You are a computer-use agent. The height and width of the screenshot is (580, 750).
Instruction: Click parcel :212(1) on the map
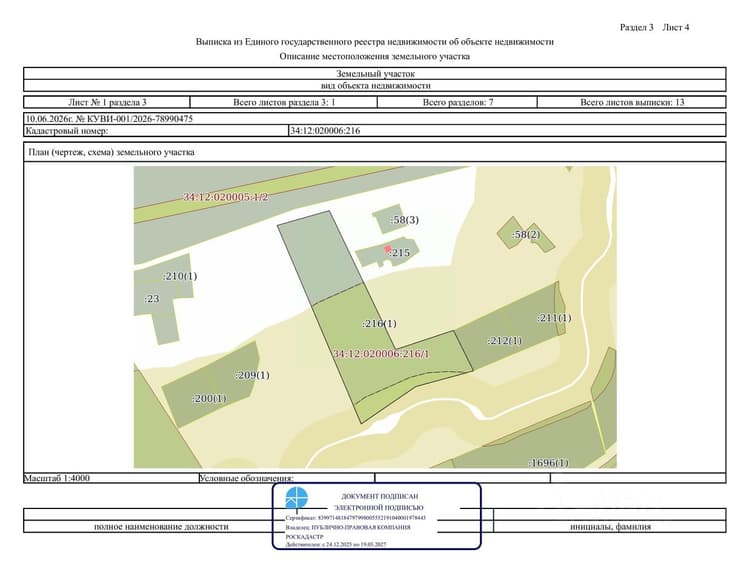(x=505, y=341)
